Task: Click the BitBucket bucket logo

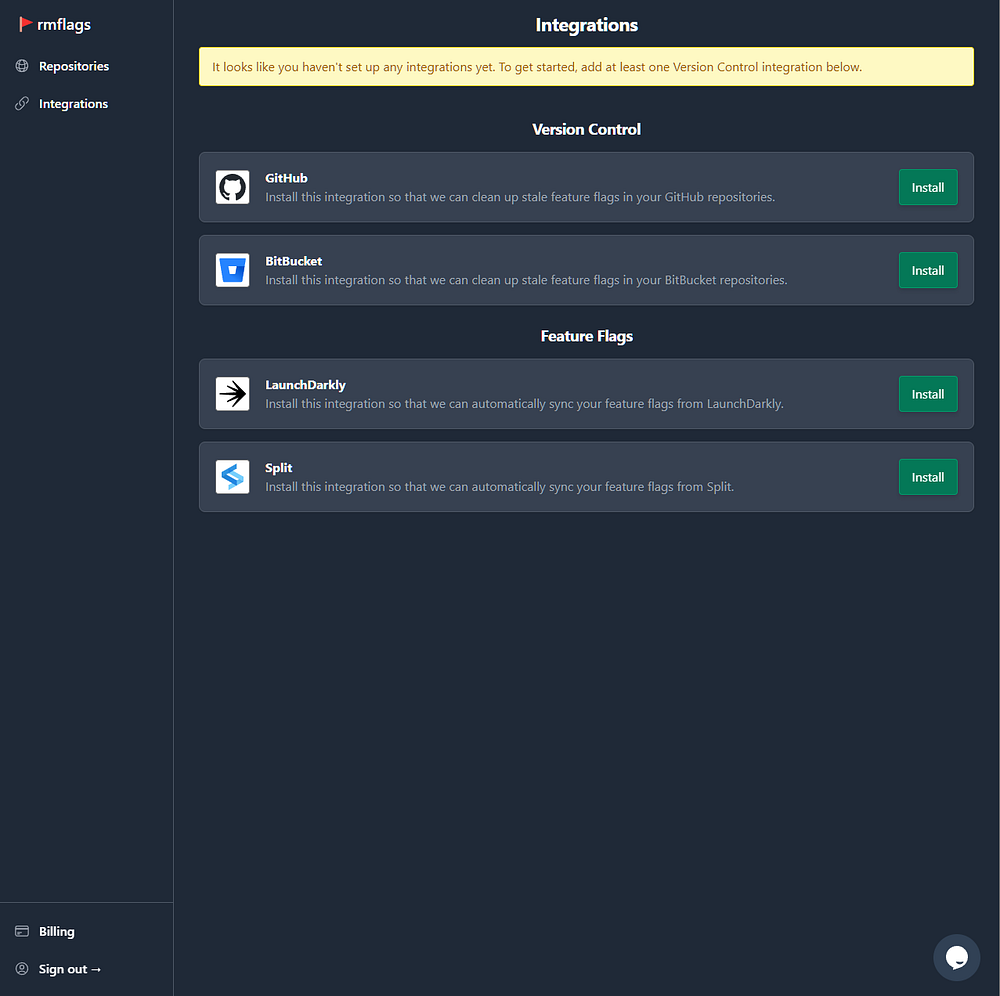Action: point(233,270)
